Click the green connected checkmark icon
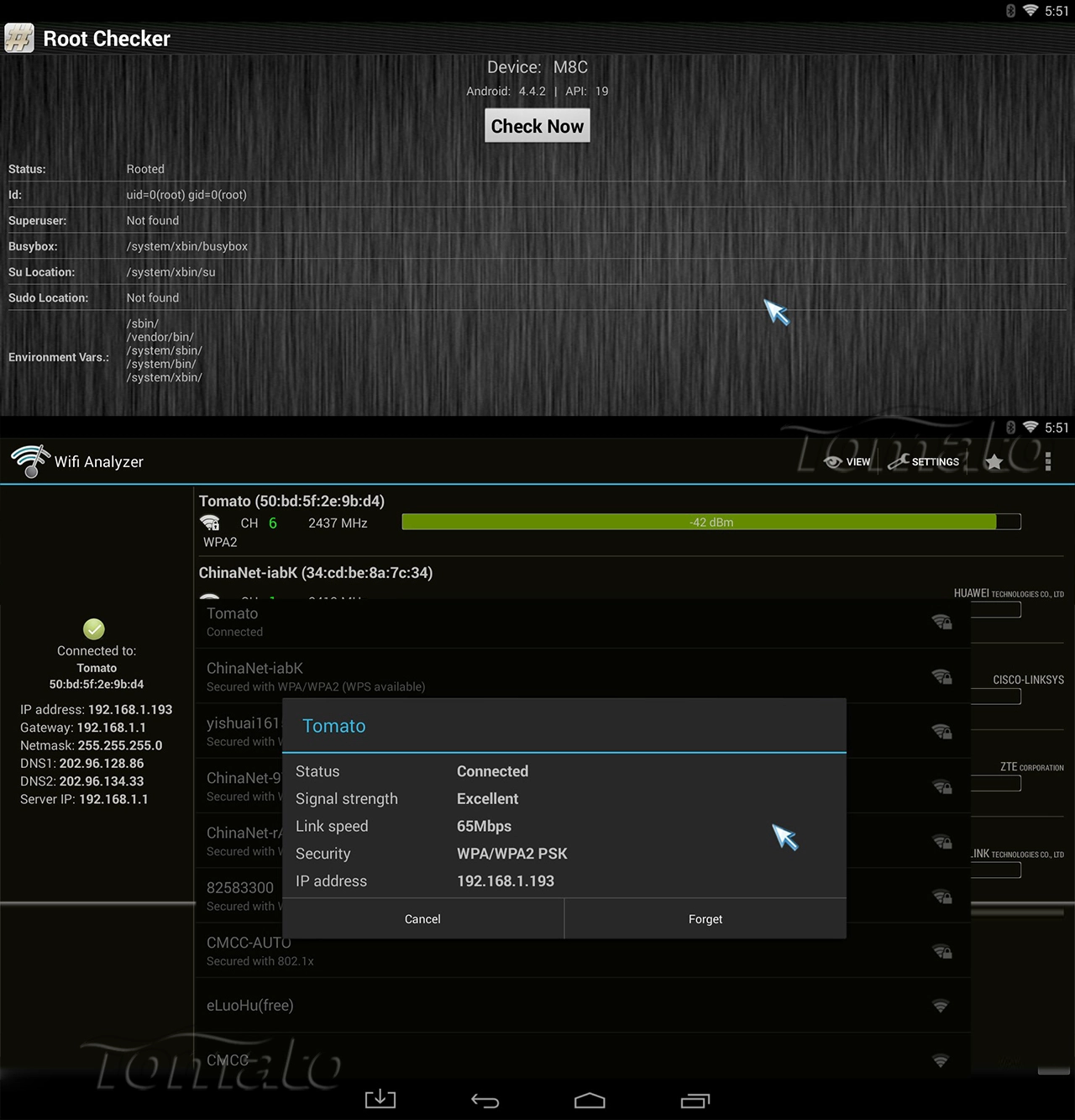The image size is (1075, 1120). tap(94, 628)
